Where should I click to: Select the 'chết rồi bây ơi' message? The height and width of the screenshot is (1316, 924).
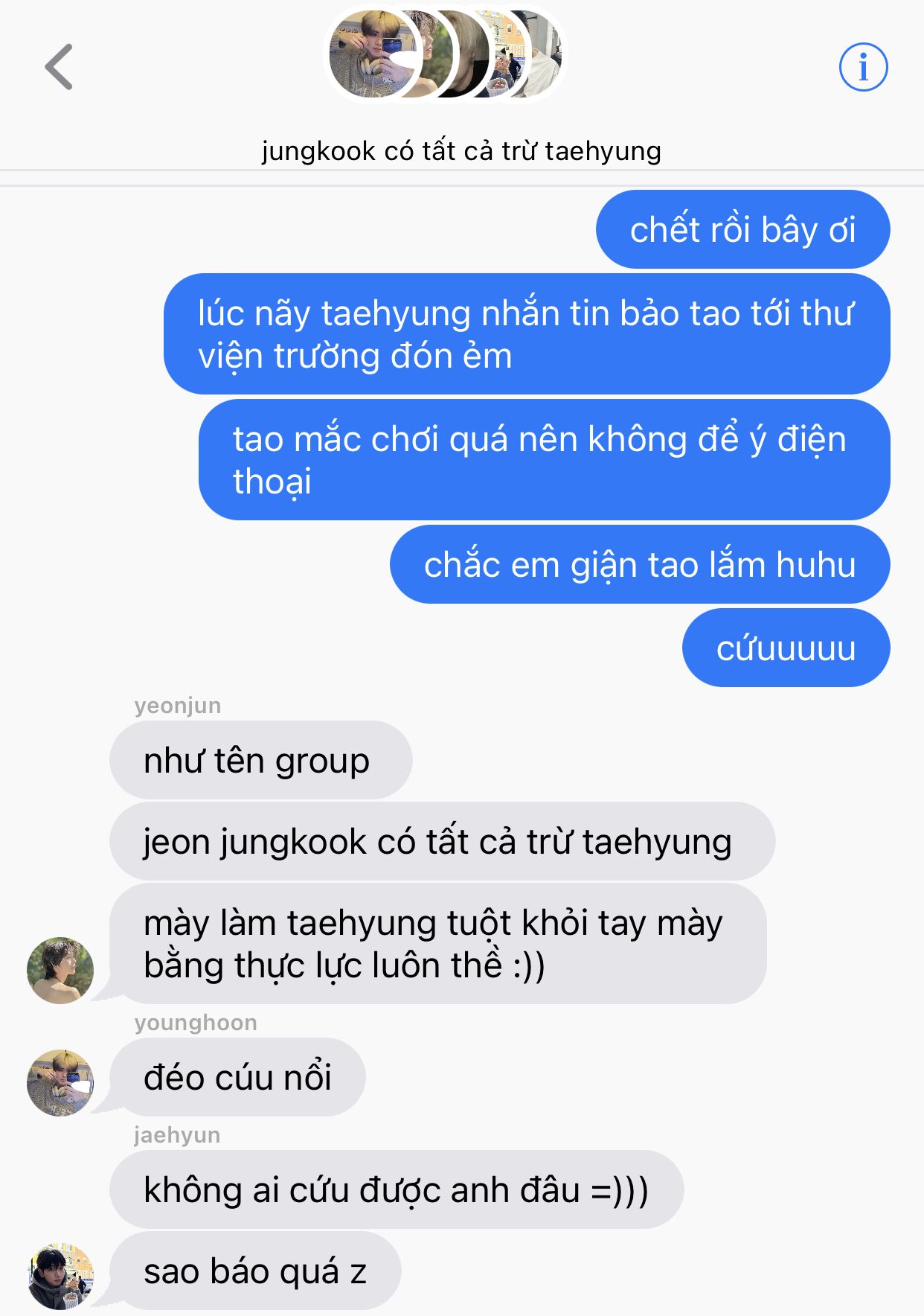click(x=742, y=229)
